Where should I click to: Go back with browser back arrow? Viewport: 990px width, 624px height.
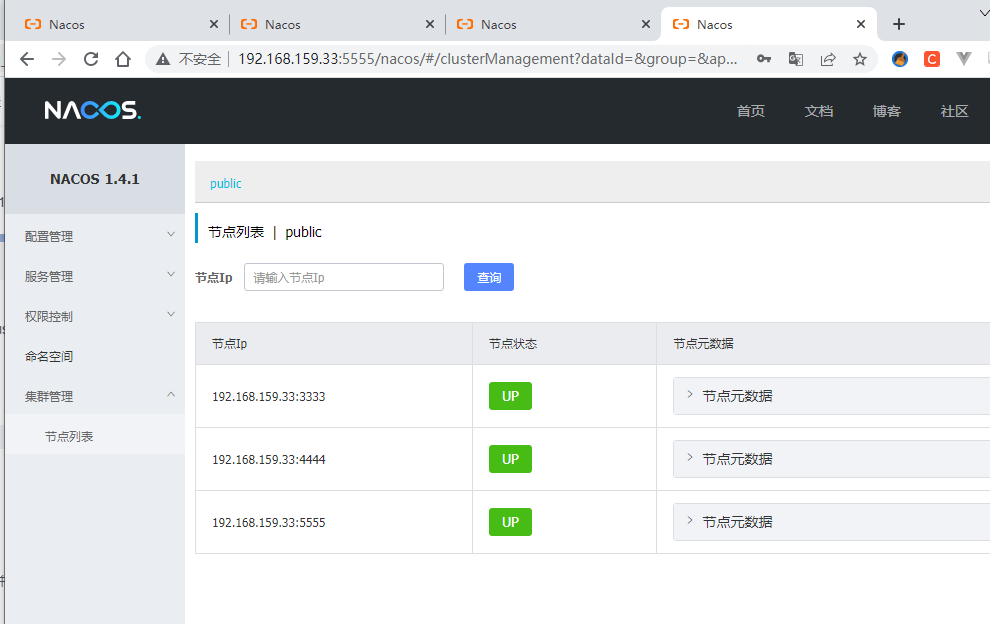(27, 59)
